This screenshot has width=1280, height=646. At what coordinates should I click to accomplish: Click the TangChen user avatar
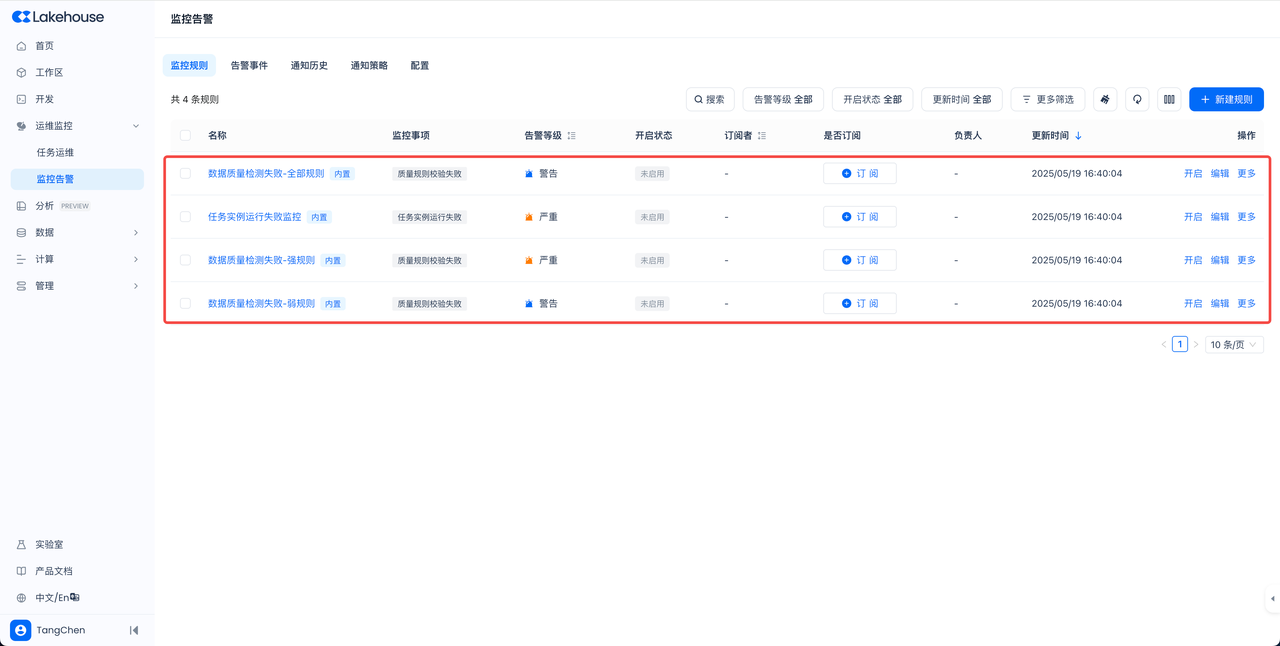21,630
